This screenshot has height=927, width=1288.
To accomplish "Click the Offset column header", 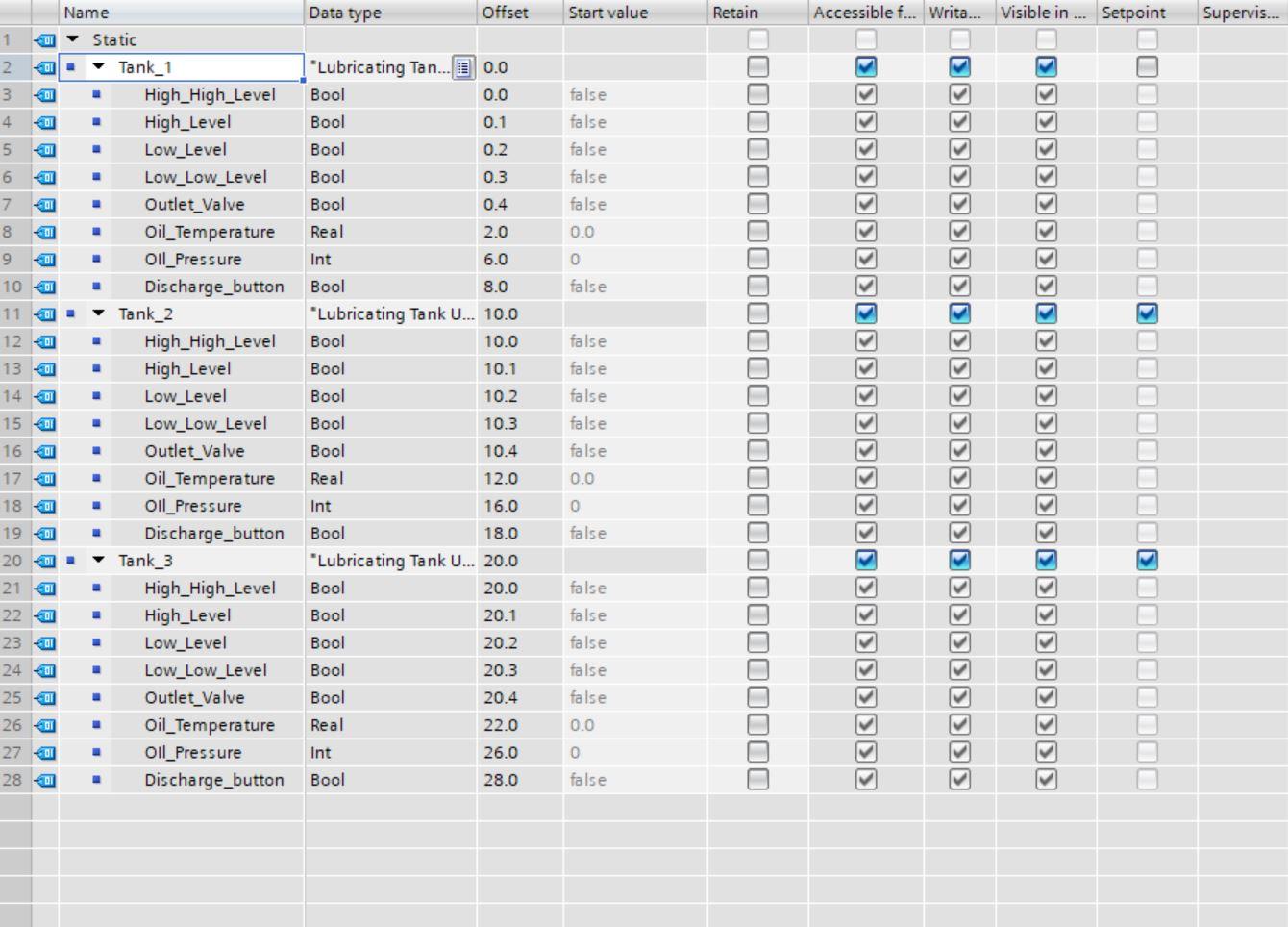I will pos(520,13).
